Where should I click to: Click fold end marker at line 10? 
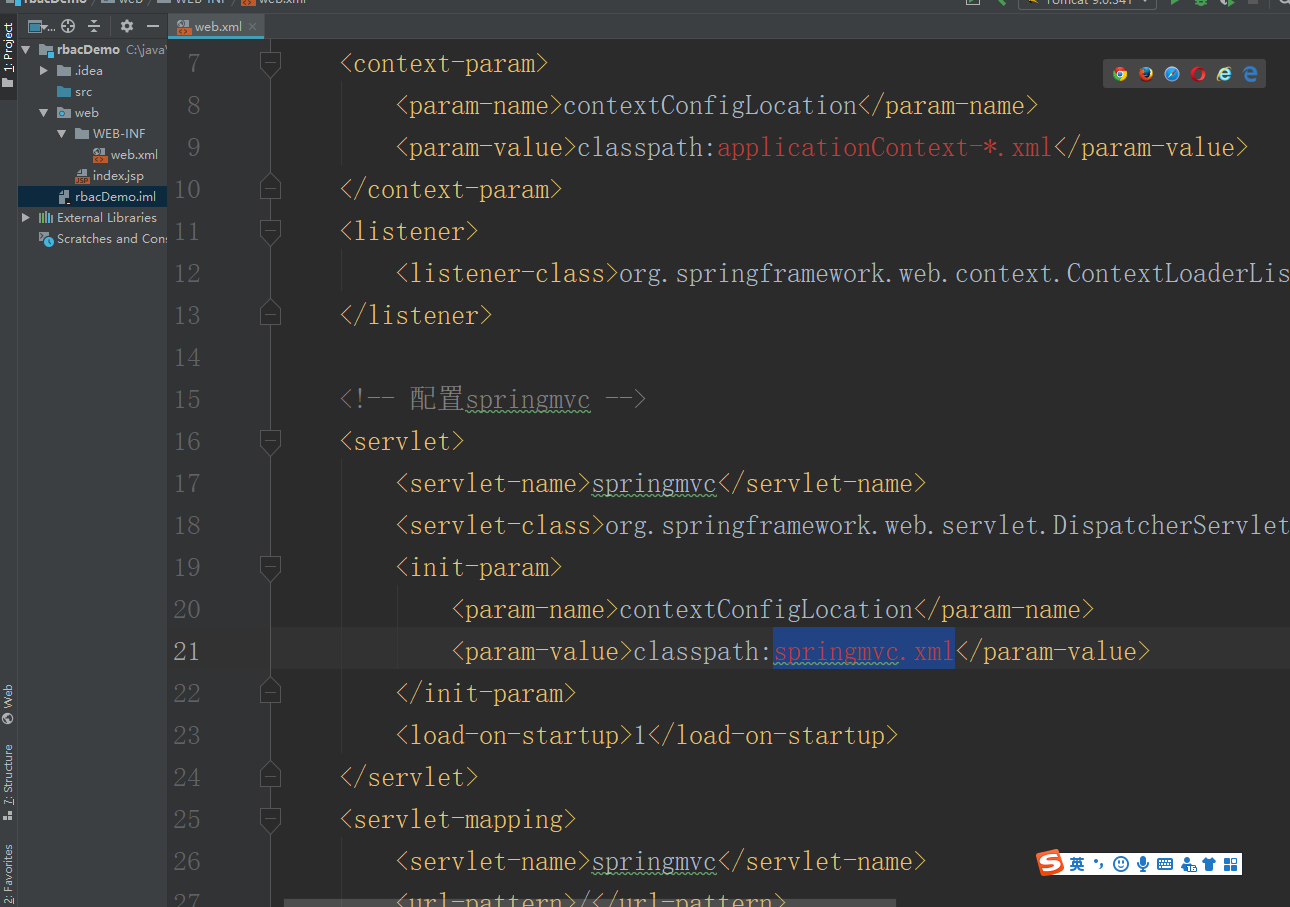click(x=270, y=188)
